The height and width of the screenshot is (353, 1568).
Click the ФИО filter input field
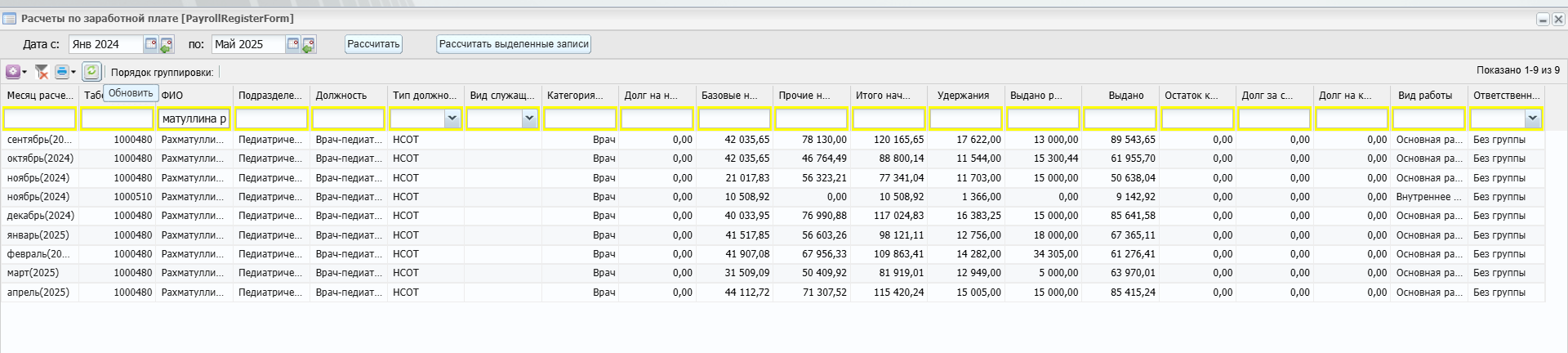coord(194,118)
